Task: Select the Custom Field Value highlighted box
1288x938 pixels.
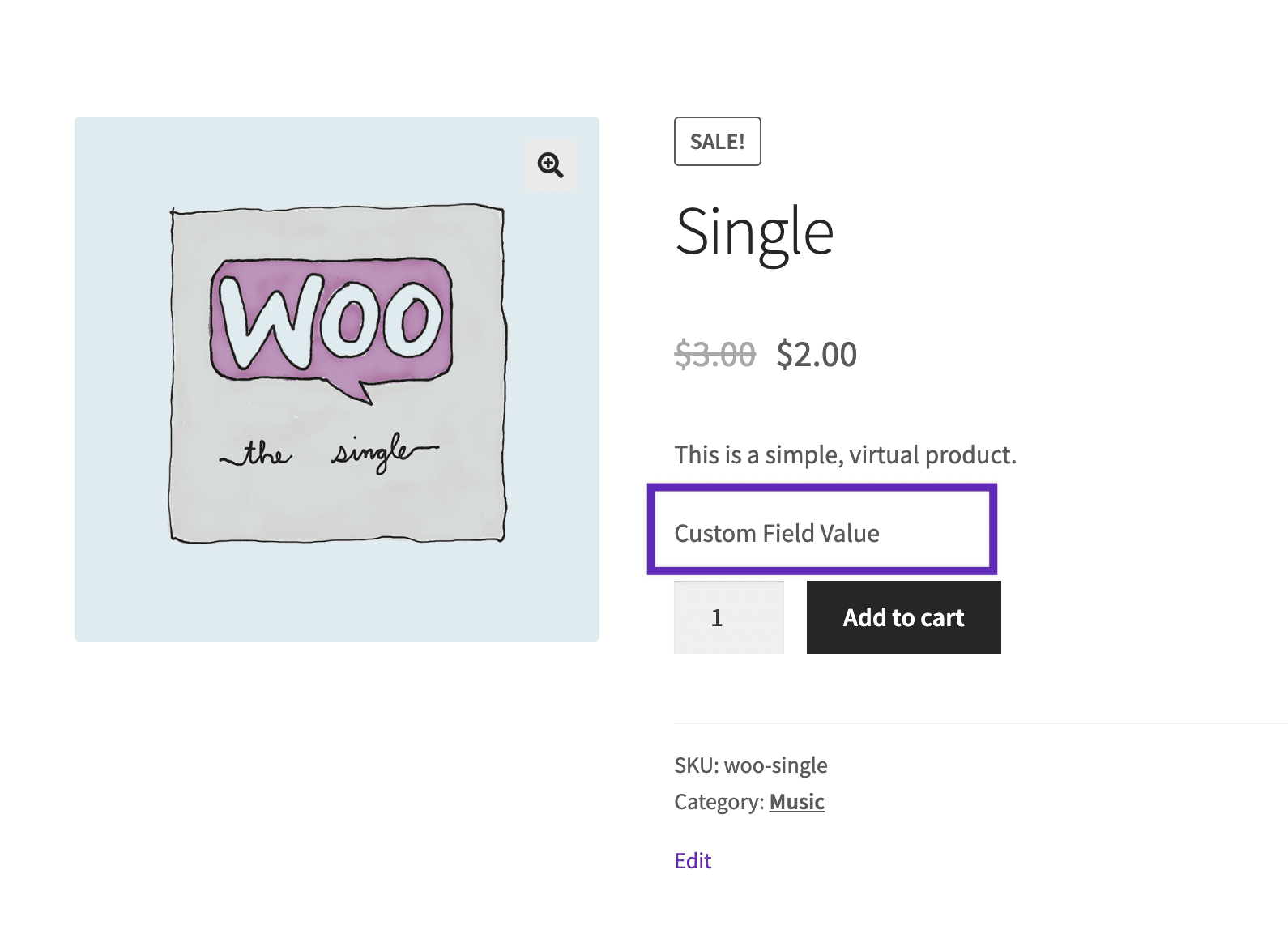Action: (821, 530)
